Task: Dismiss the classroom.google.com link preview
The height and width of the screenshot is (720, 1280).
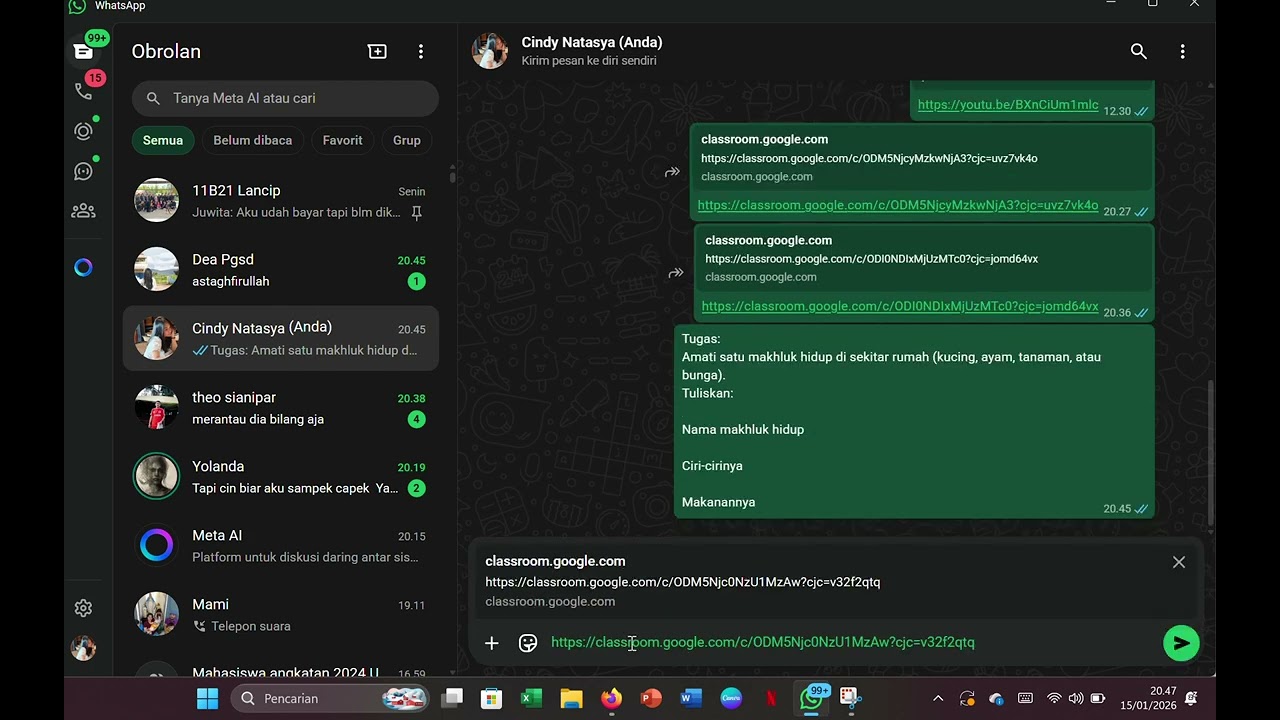Action: [1179, 562]
